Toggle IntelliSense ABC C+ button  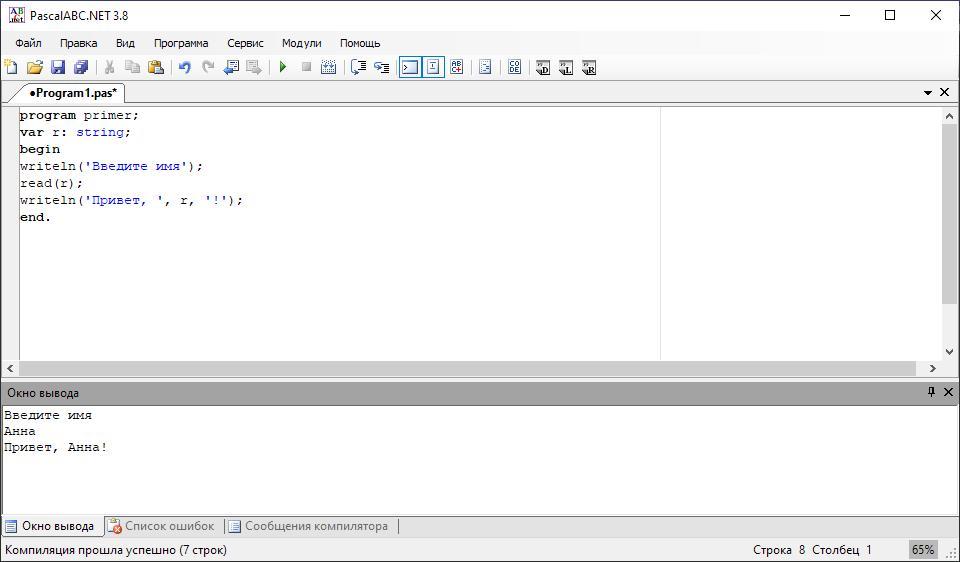point(457,67)
